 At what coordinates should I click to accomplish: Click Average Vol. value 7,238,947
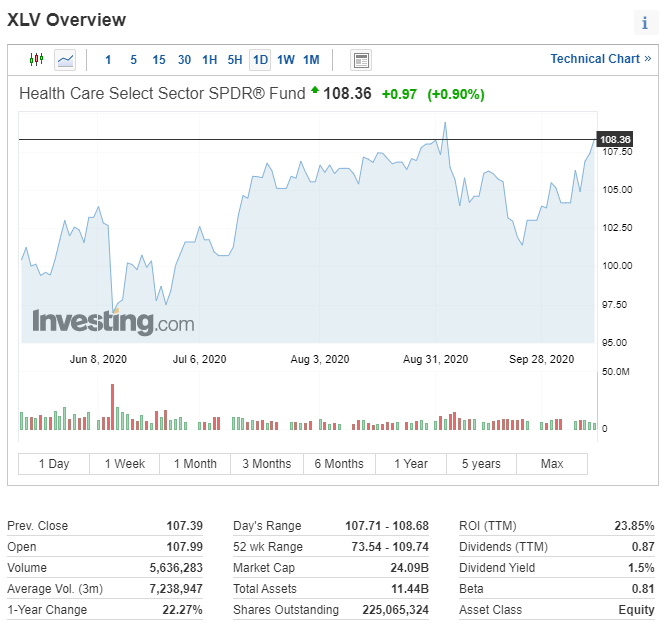pos(176,589)
